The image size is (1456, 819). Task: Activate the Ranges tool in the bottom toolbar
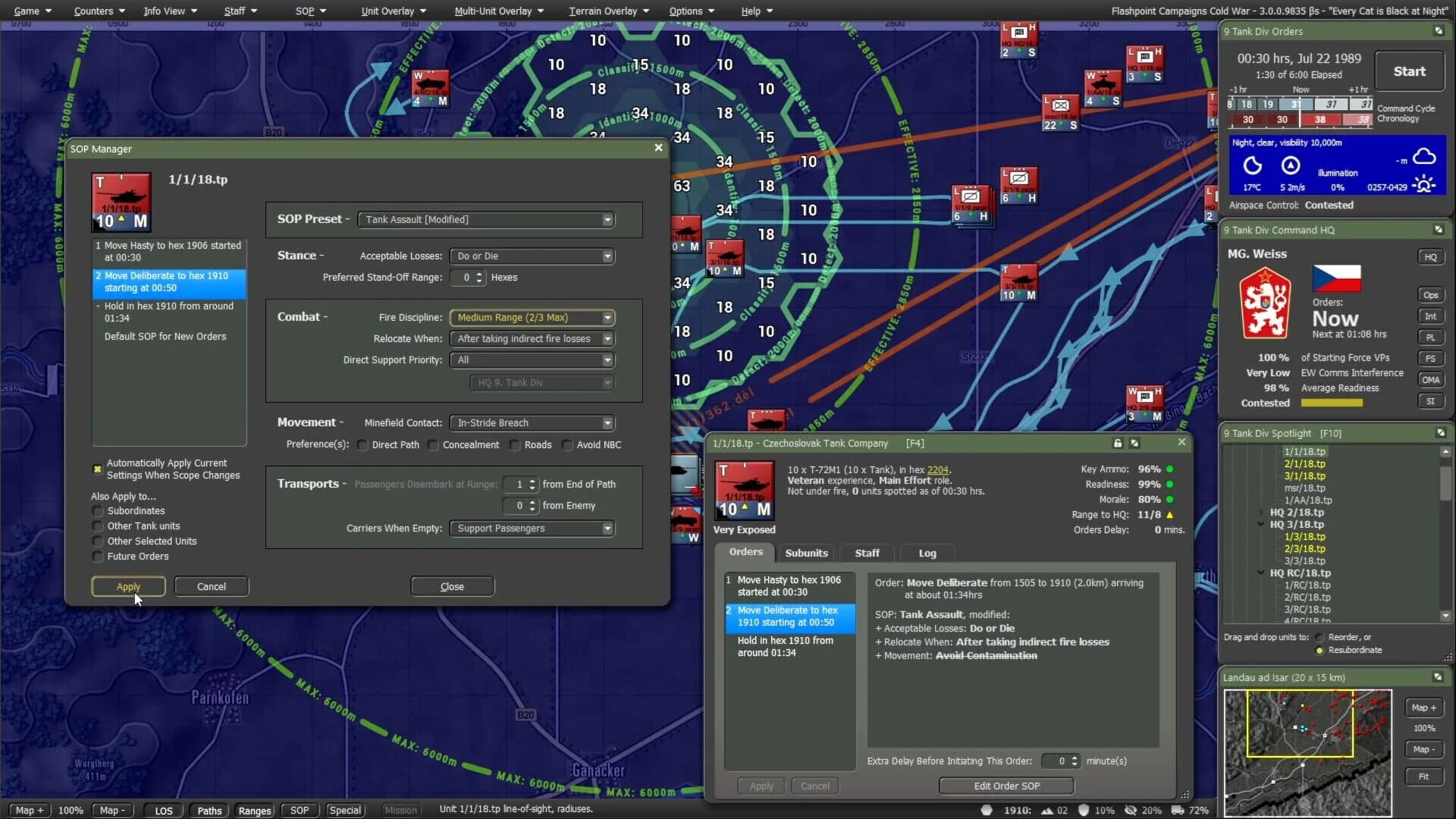[254, 810]
